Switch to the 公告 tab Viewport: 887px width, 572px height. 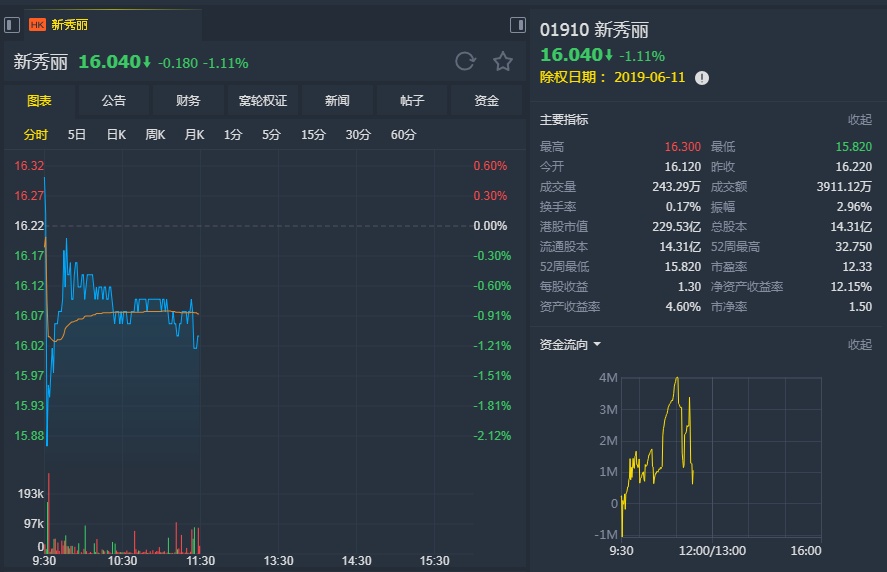click(114, 101)
